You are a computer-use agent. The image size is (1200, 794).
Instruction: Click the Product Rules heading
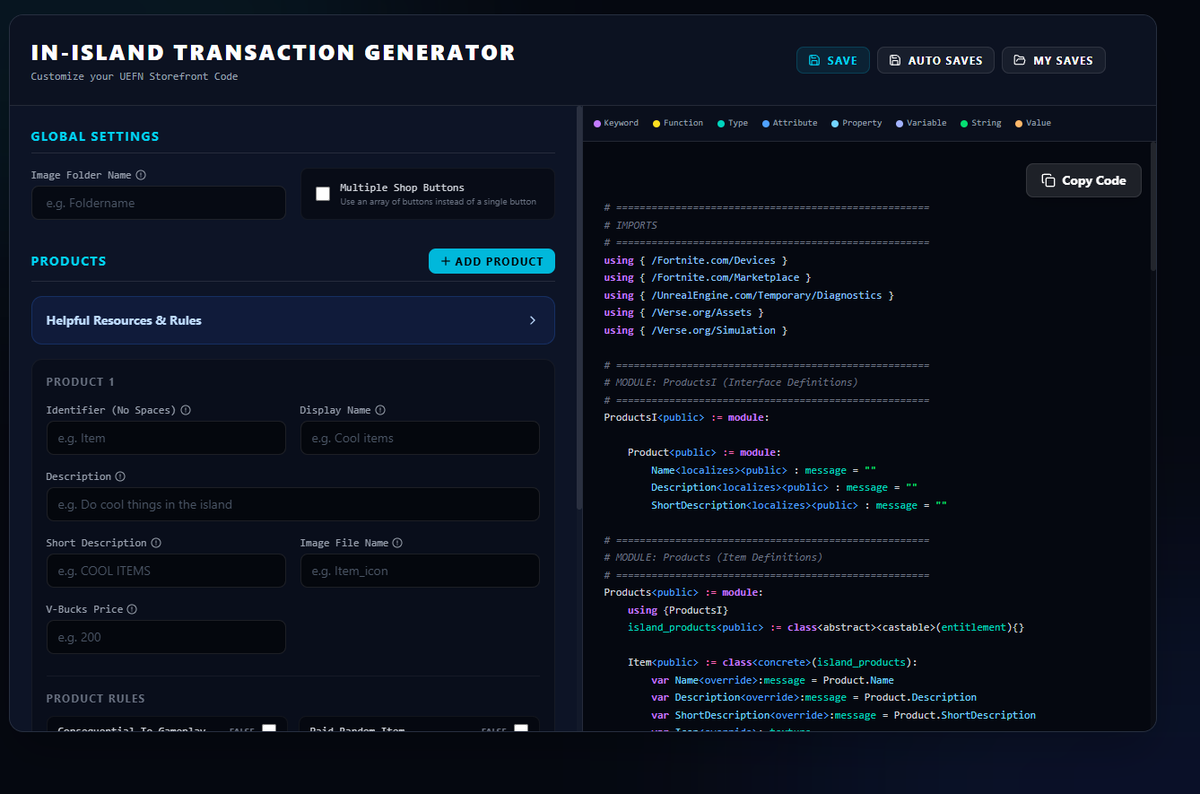tap(95, 698)
